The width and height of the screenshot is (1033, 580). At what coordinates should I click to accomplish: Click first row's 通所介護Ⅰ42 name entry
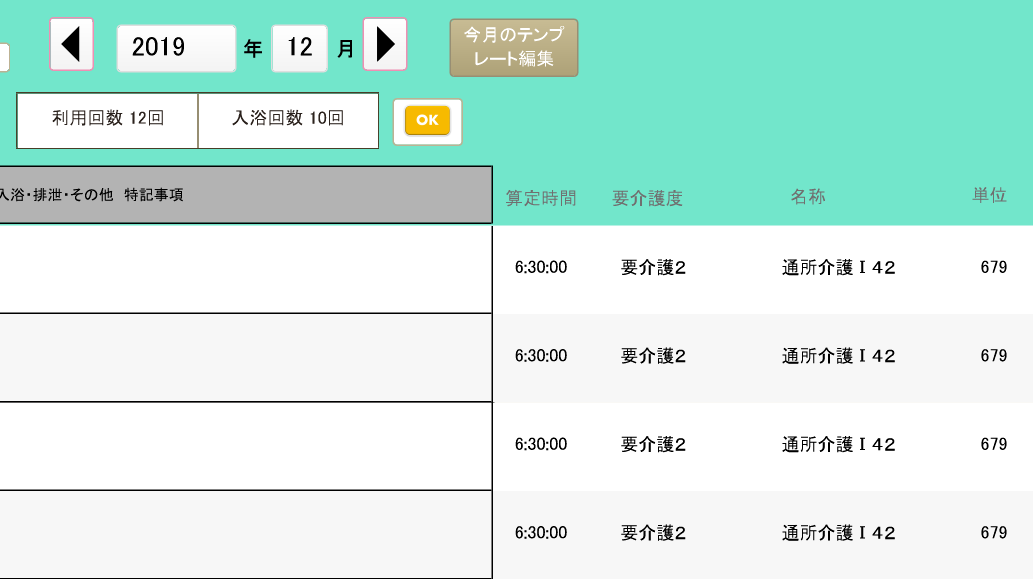pyautogui.click(x=839, y=268)
